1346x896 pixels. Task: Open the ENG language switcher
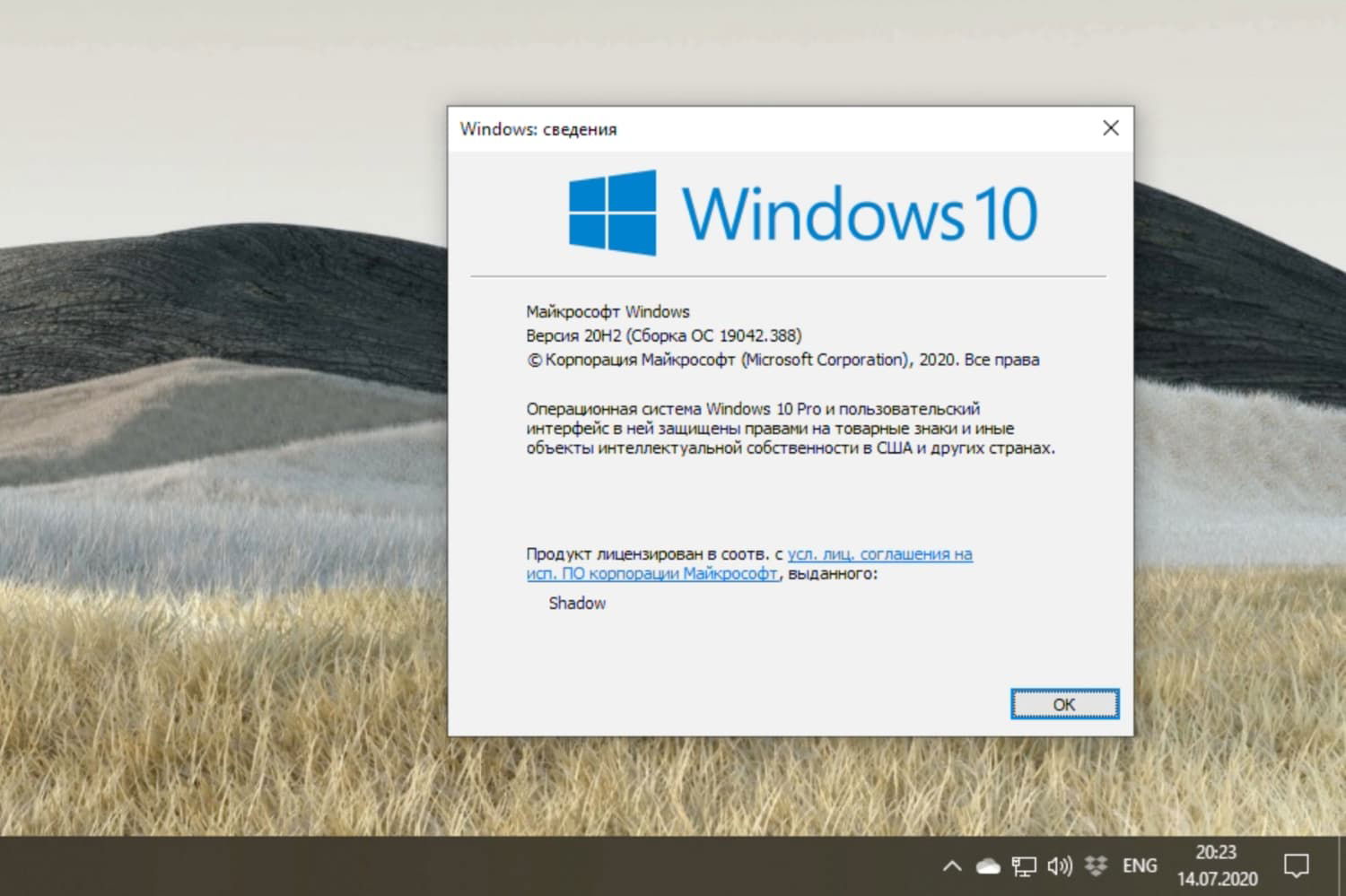1138,866
